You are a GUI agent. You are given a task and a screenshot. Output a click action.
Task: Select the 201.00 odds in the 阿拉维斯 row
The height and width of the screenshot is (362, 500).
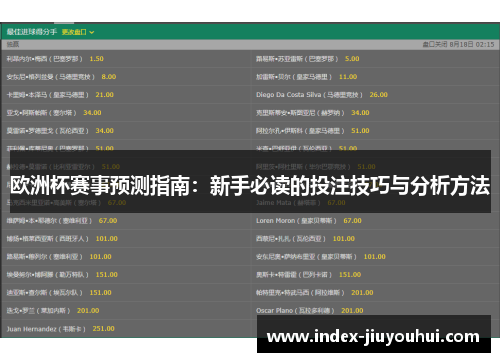[x=362, y=293]
